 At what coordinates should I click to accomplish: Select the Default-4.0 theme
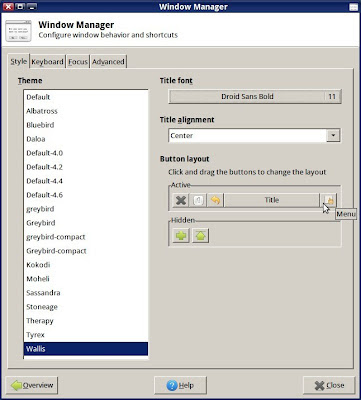86,153
